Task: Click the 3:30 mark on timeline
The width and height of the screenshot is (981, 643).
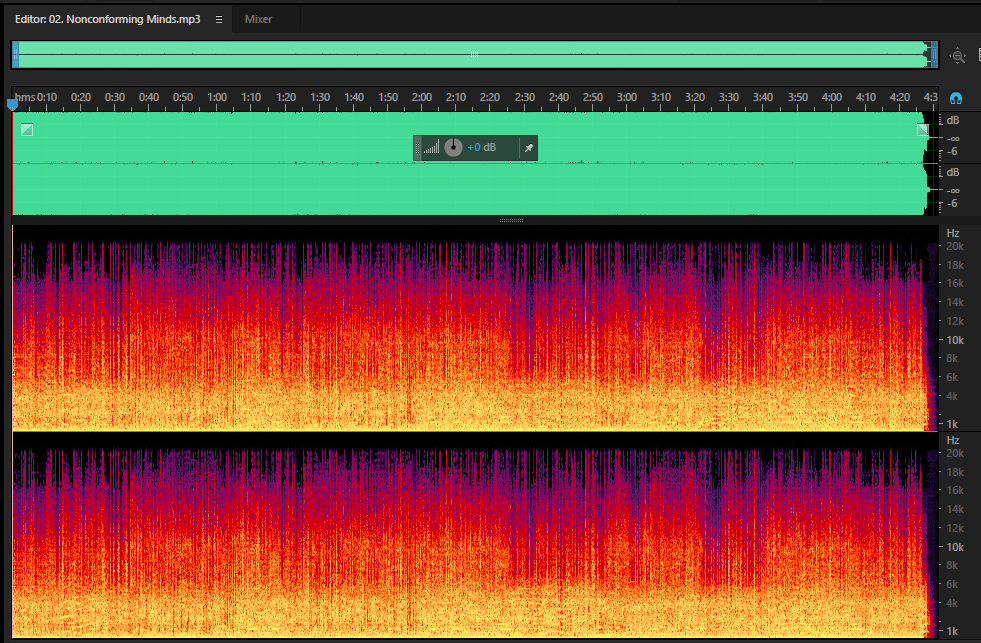Action: 729,97
